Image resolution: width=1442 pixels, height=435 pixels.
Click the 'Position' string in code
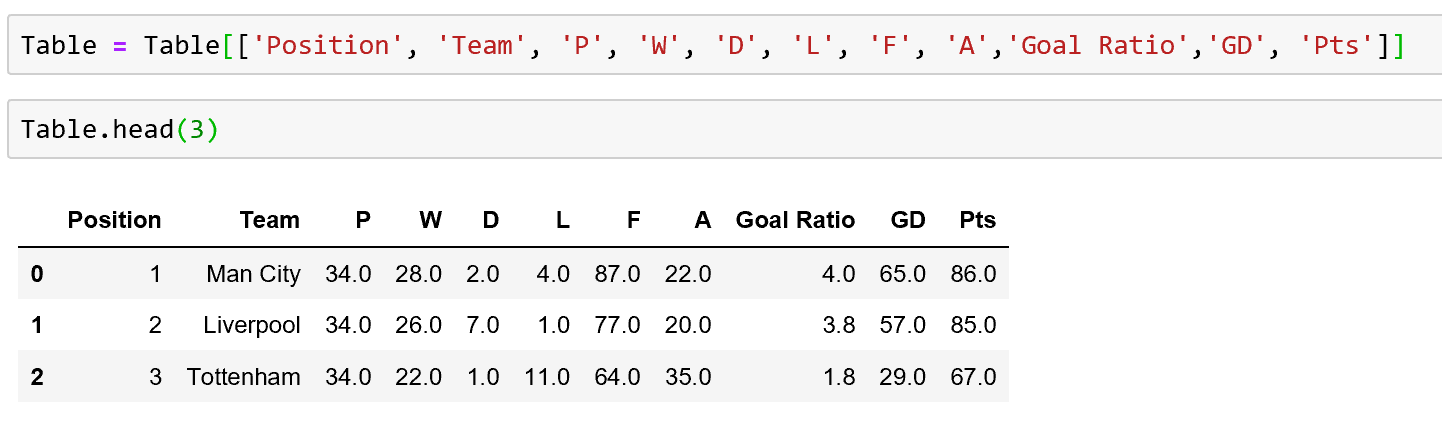328,45
